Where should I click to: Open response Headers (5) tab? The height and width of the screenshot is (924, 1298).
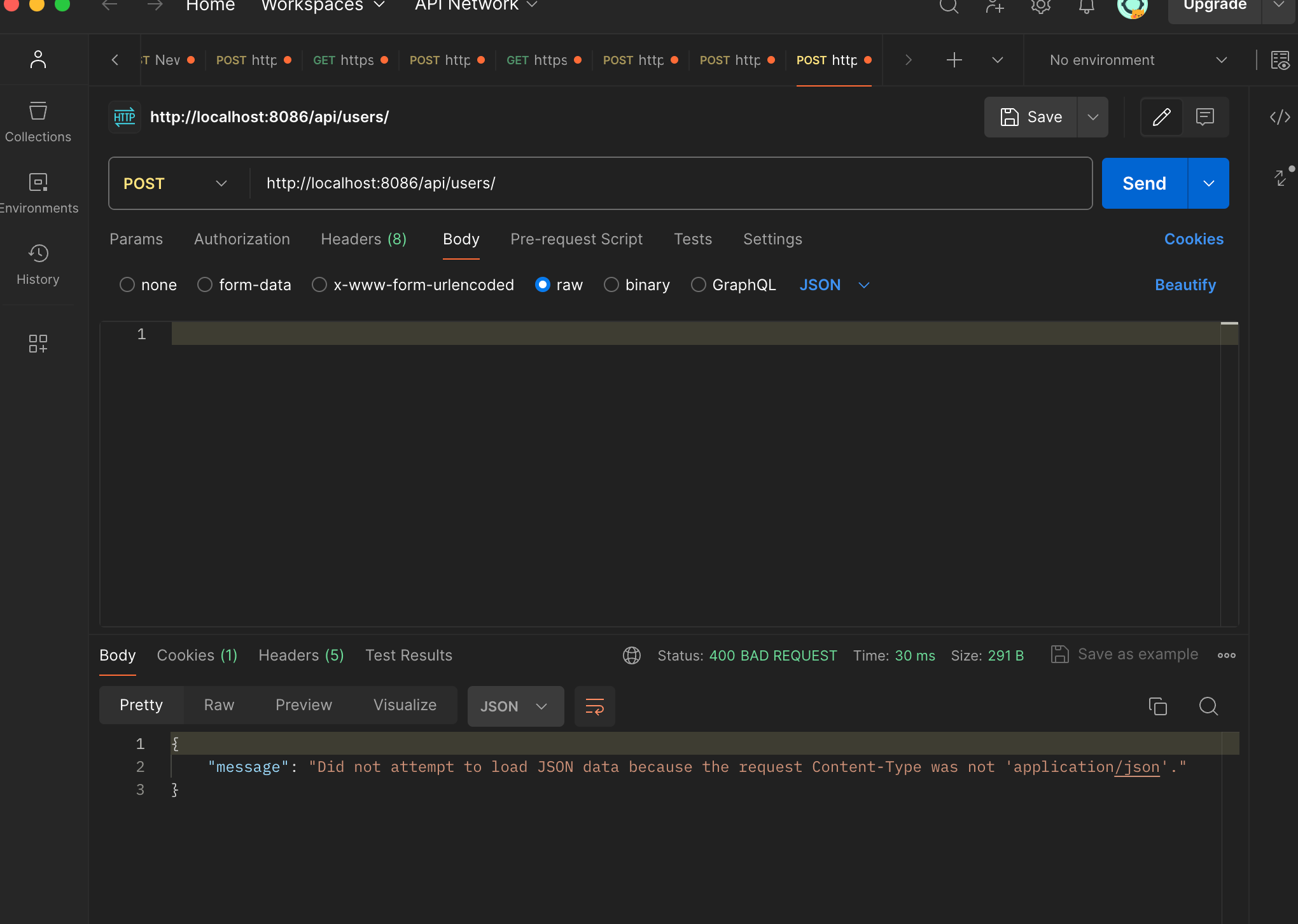301,655
